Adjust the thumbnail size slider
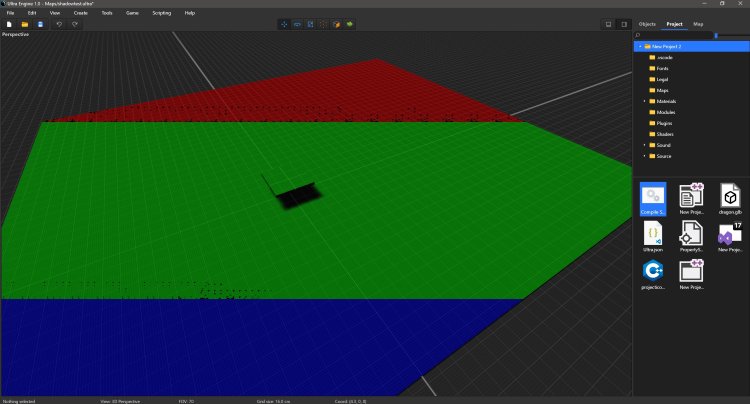750x404 pixels. click(716, 35)
